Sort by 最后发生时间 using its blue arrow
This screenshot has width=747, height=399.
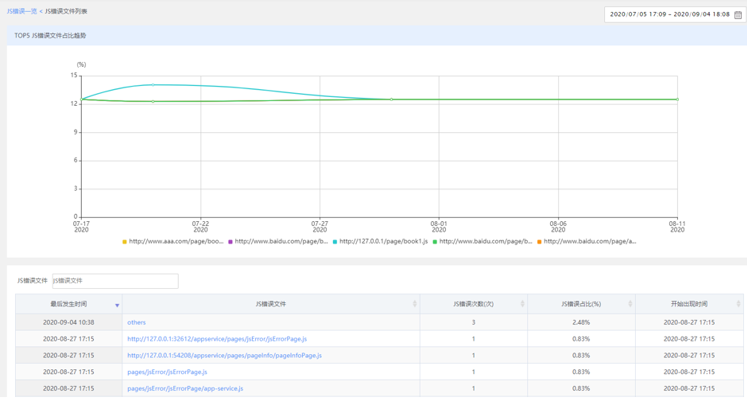tap(117, 305)
